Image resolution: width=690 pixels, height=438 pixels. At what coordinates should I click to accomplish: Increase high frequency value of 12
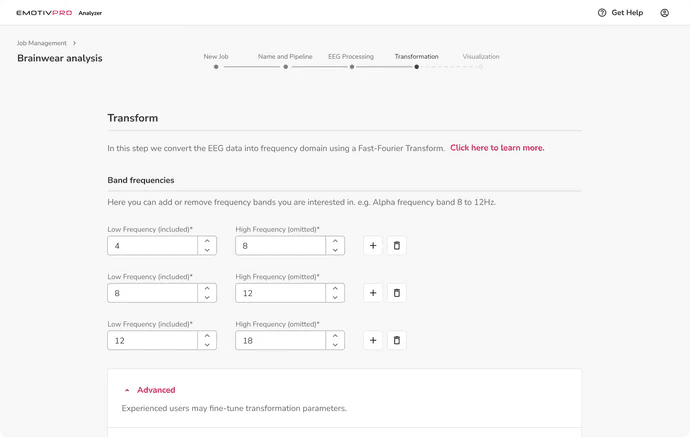point(335,288)
